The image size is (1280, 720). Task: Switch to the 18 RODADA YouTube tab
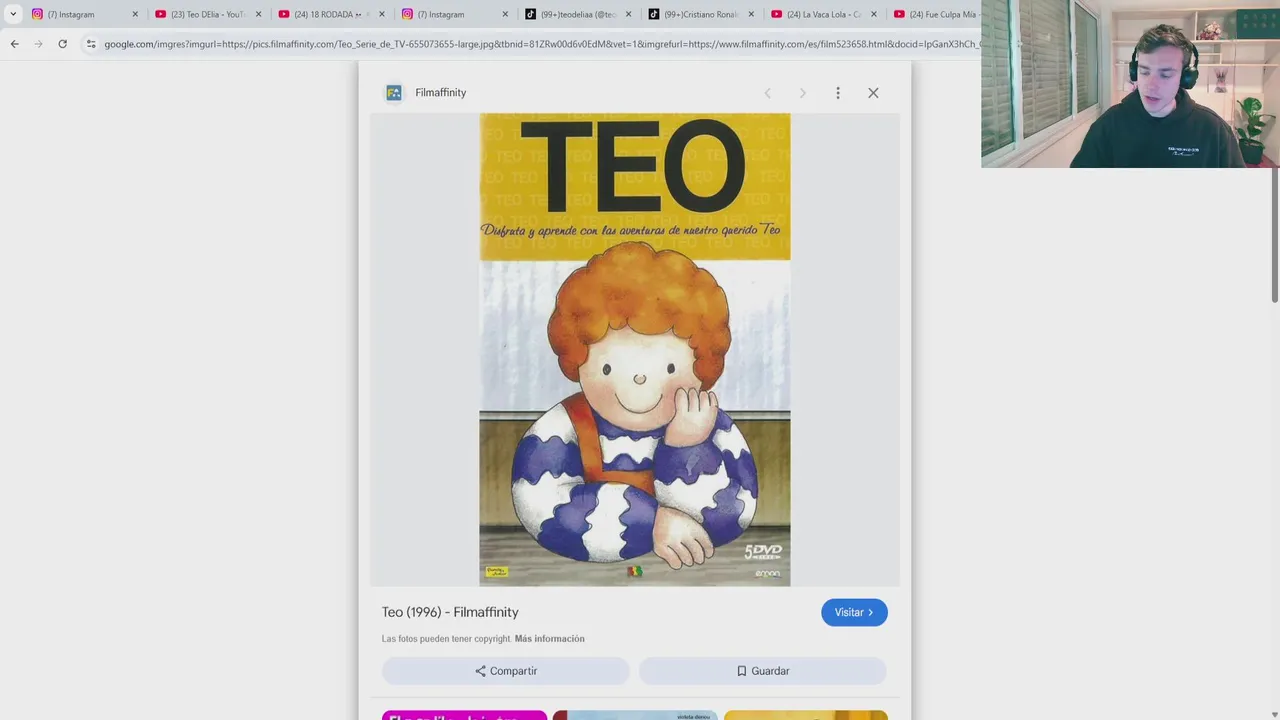pos(330,14)
